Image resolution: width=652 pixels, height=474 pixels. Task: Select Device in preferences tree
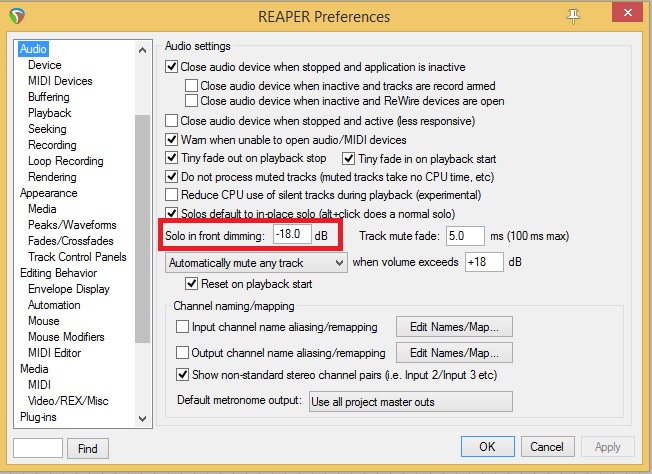44,65
